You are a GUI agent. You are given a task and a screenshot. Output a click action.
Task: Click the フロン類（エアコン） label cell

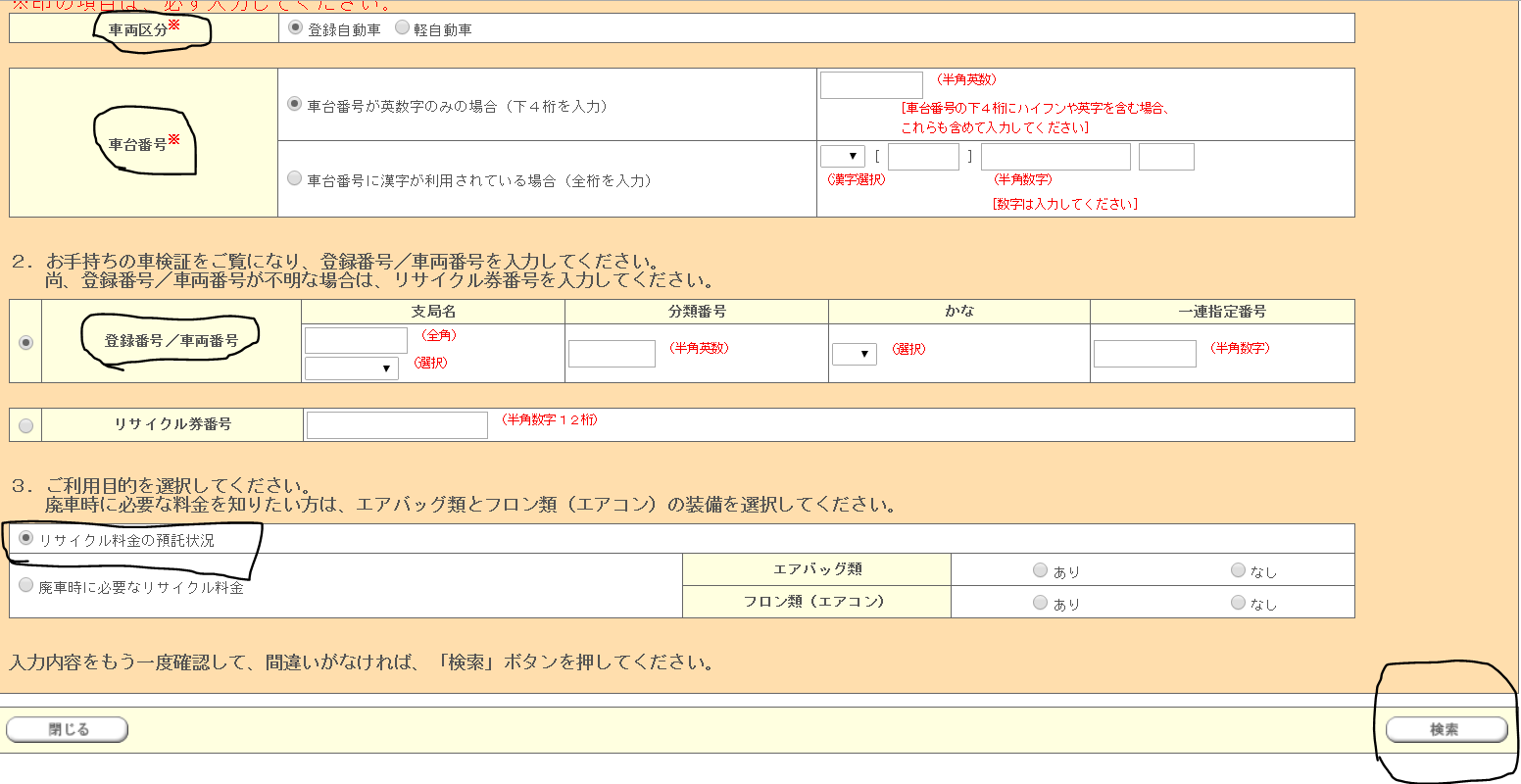tap(817, 602)
